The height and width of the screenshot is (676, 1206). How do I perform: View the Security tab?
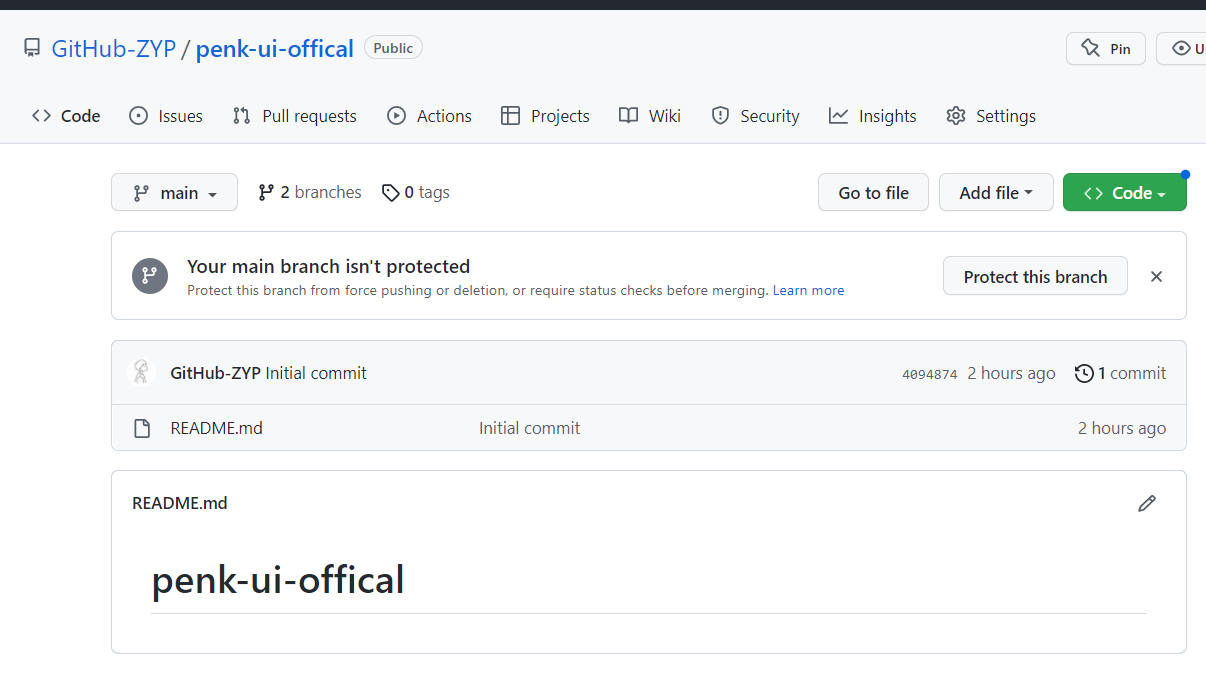(755, 116)
